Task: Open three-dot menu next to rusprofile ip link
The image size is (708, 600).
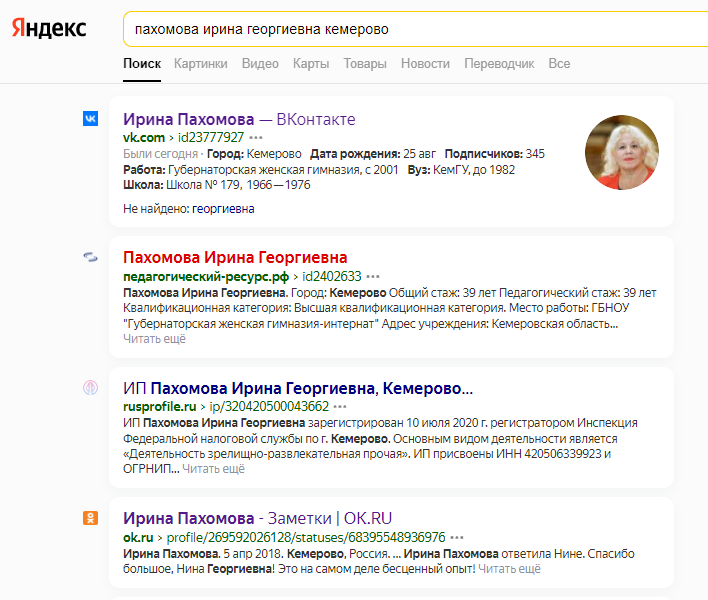Action: pos(340,406)
